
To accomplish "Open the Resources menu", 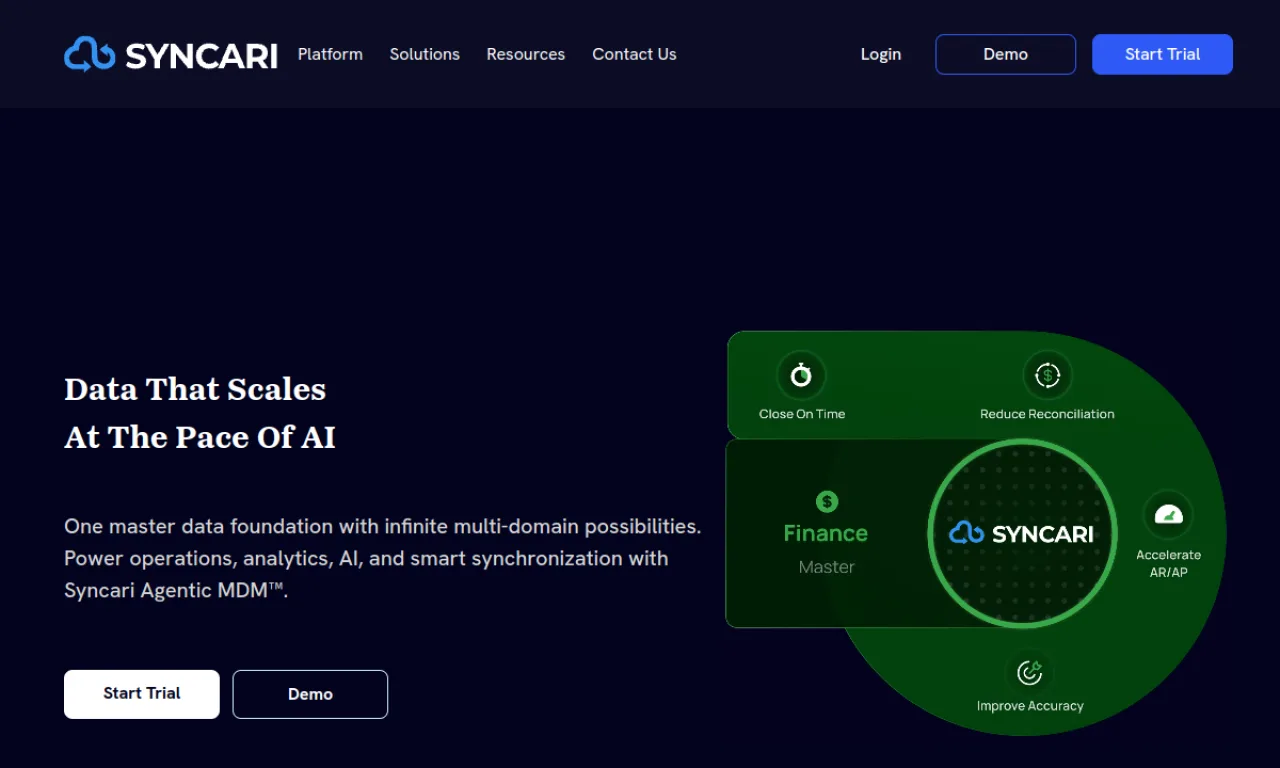I will pyautogui.click(x=526, y=54).
